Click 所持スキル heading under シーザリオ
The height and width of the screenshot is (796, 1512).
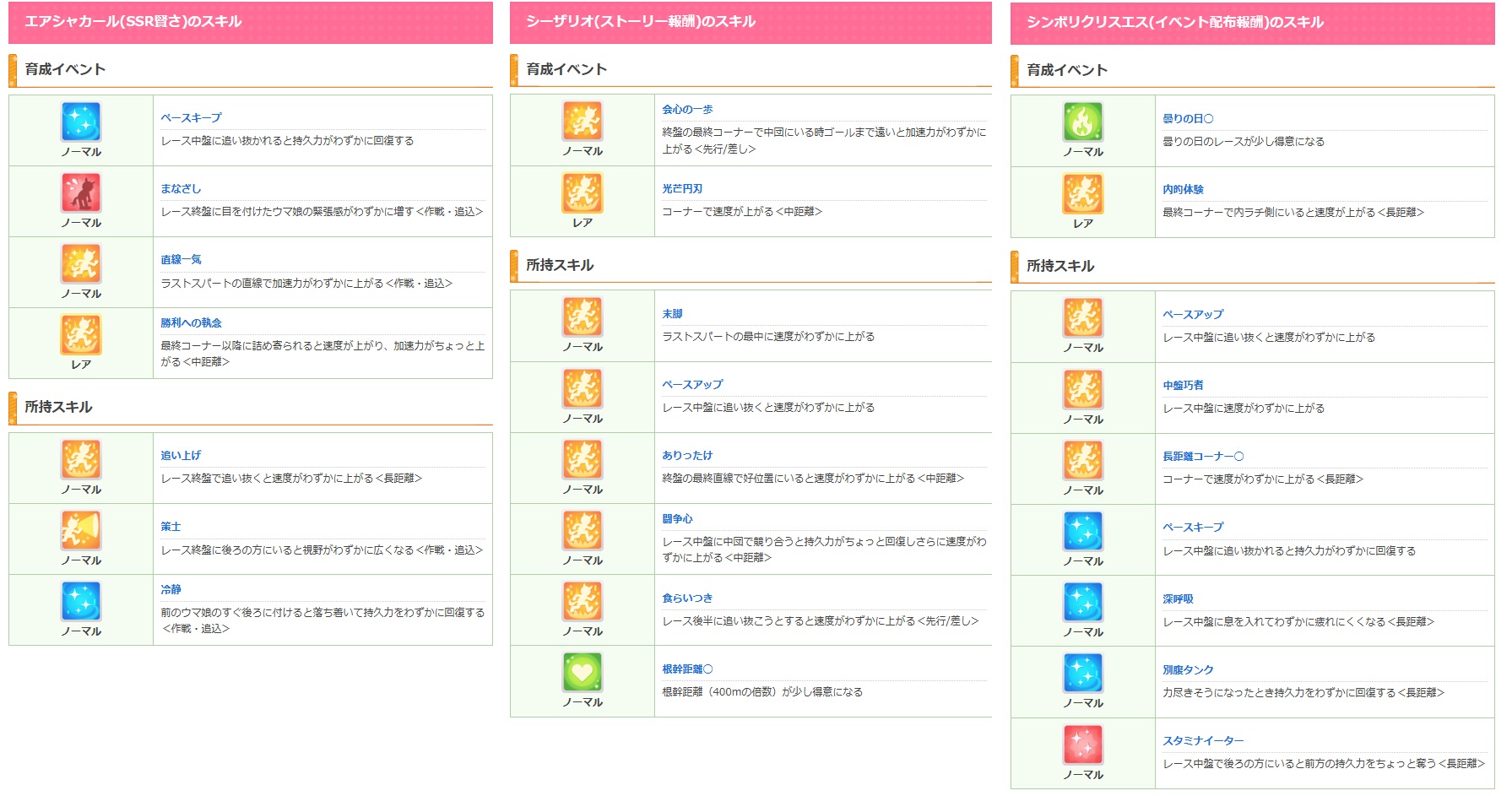[560, 265]
